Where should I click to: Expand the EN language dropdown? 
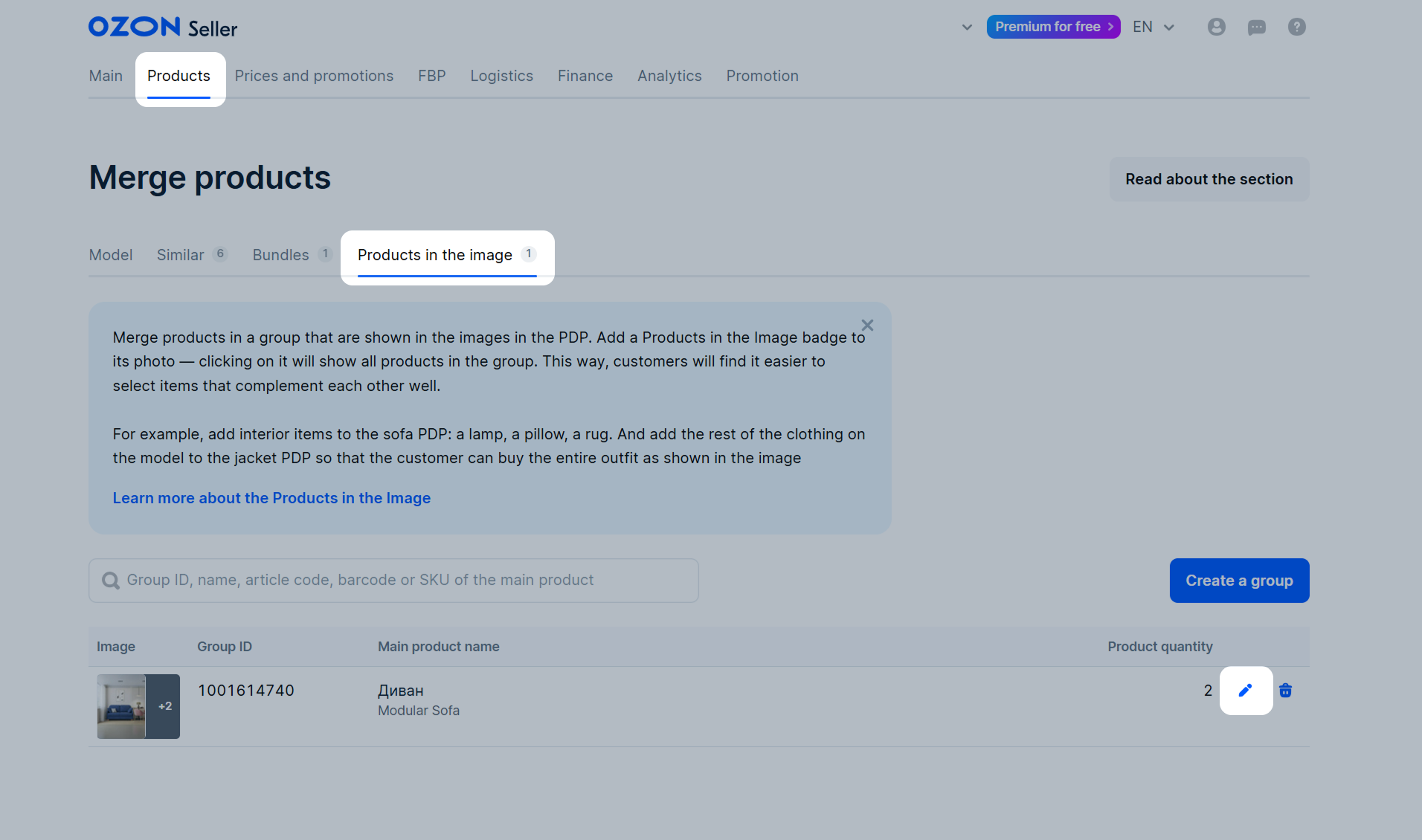tap(1154, 27)
